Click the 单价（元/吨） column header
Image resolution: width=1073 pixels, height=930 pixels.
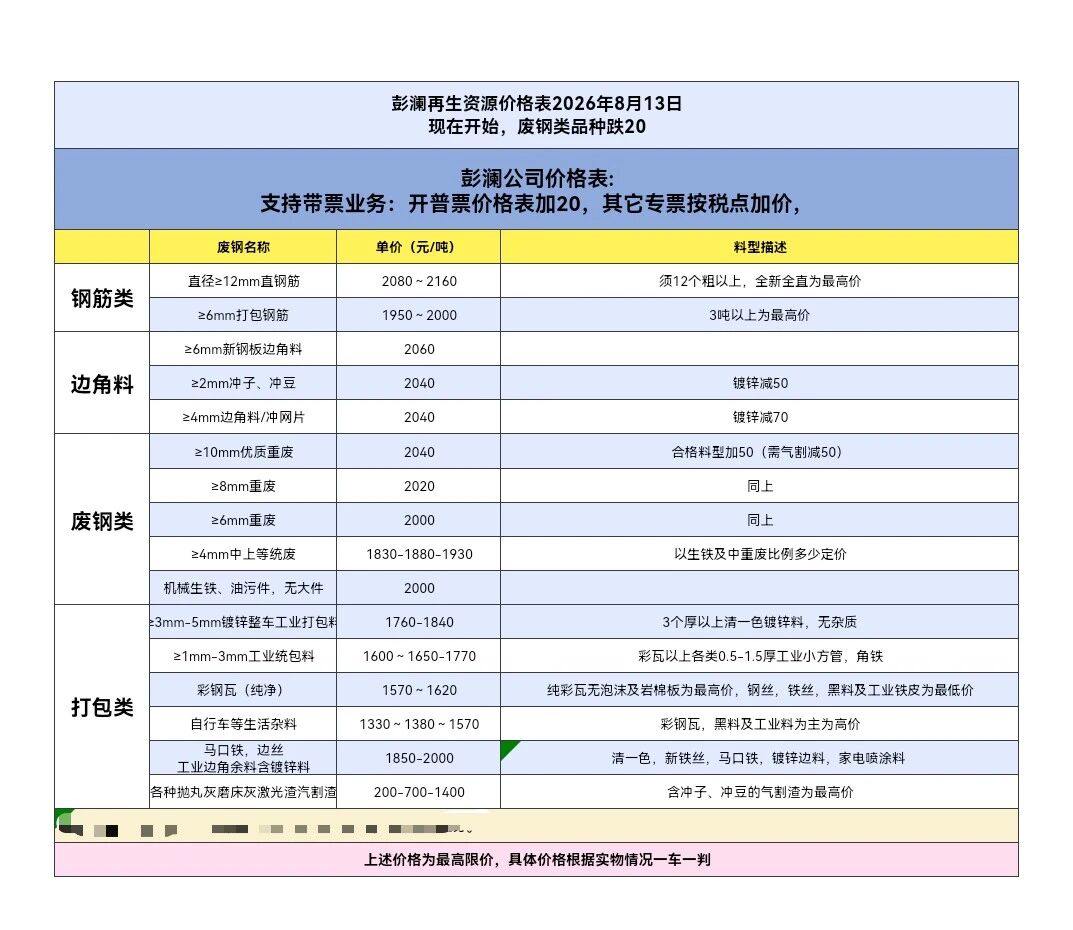418,247
